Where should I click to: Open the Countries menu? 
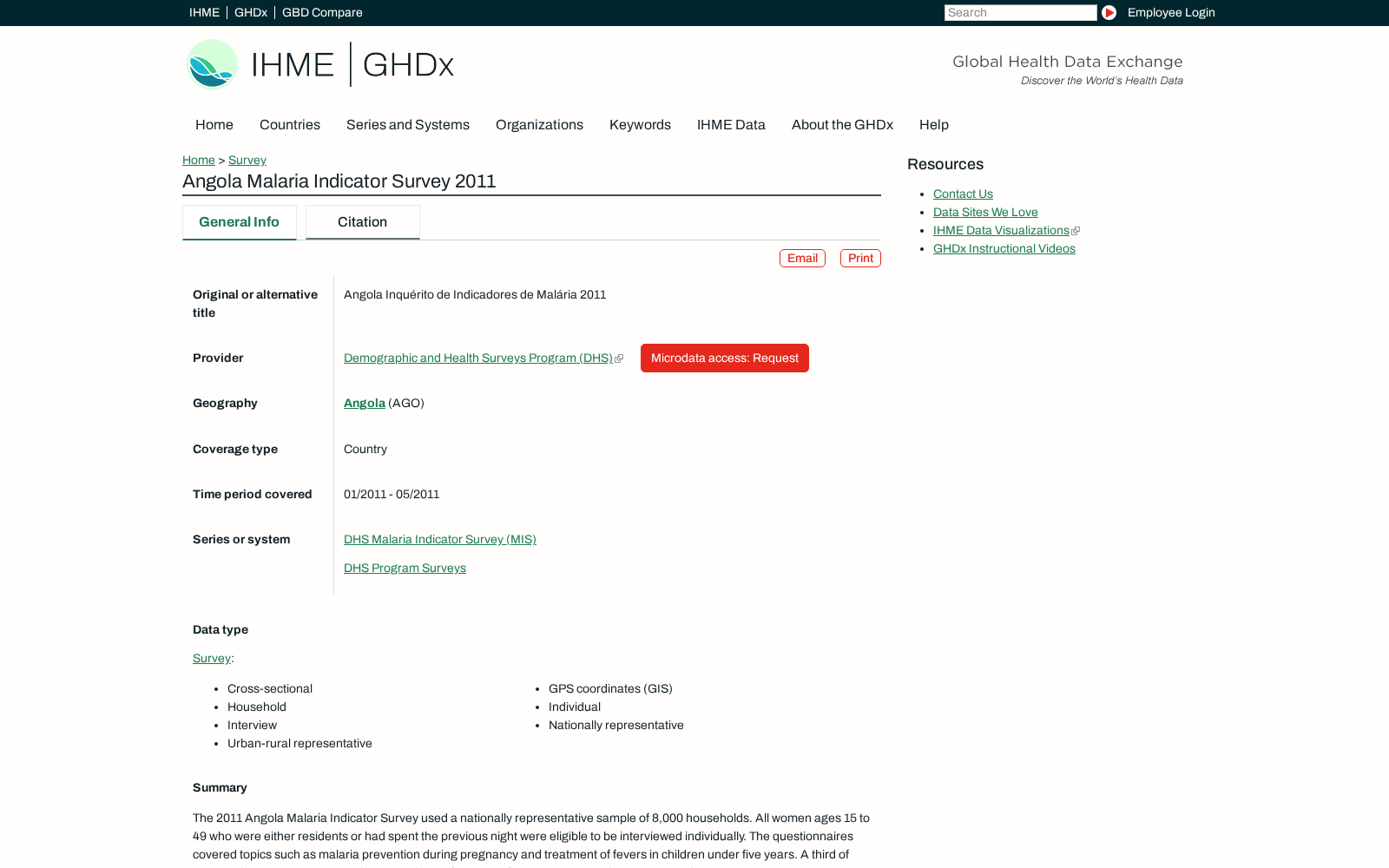[x=290, y=125]
